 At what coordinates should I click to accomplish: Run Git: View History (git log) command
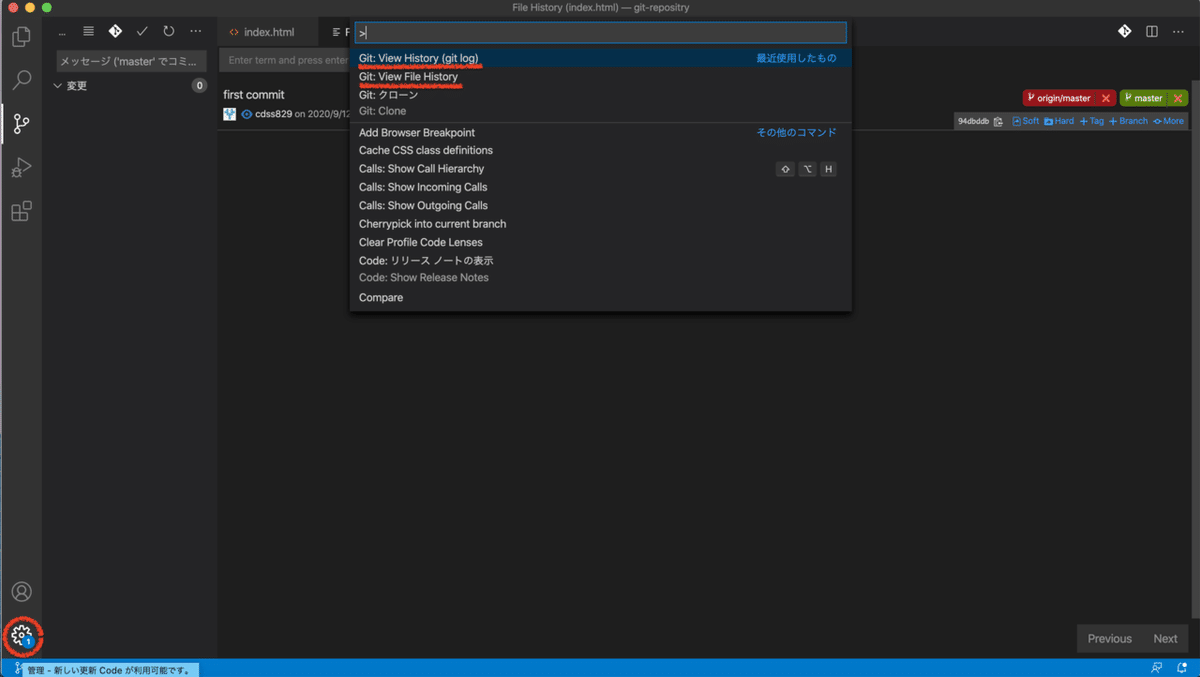pyautogui.click(x=600, y=58)
